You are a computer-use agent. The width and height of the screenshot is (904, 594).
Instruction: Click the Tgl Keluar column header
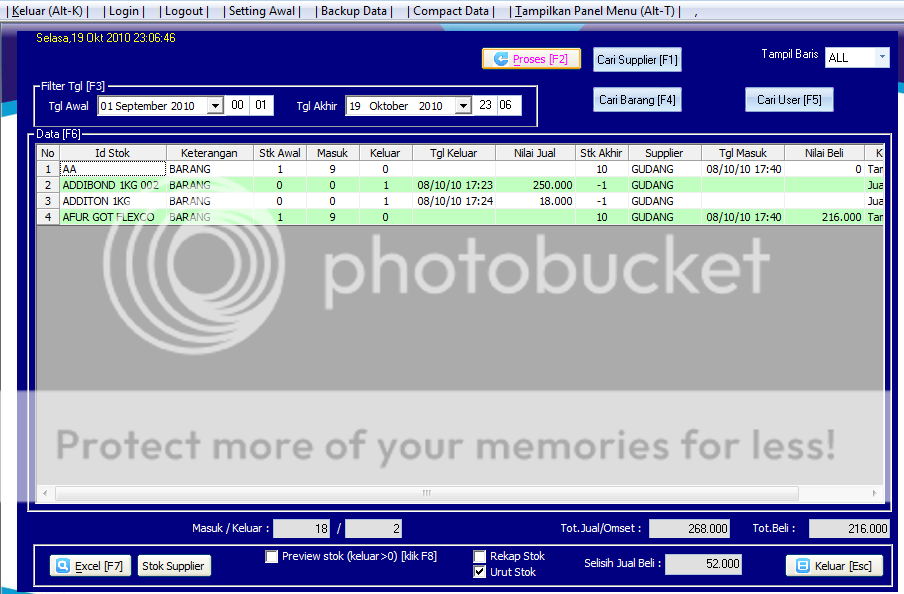point(454,153)
